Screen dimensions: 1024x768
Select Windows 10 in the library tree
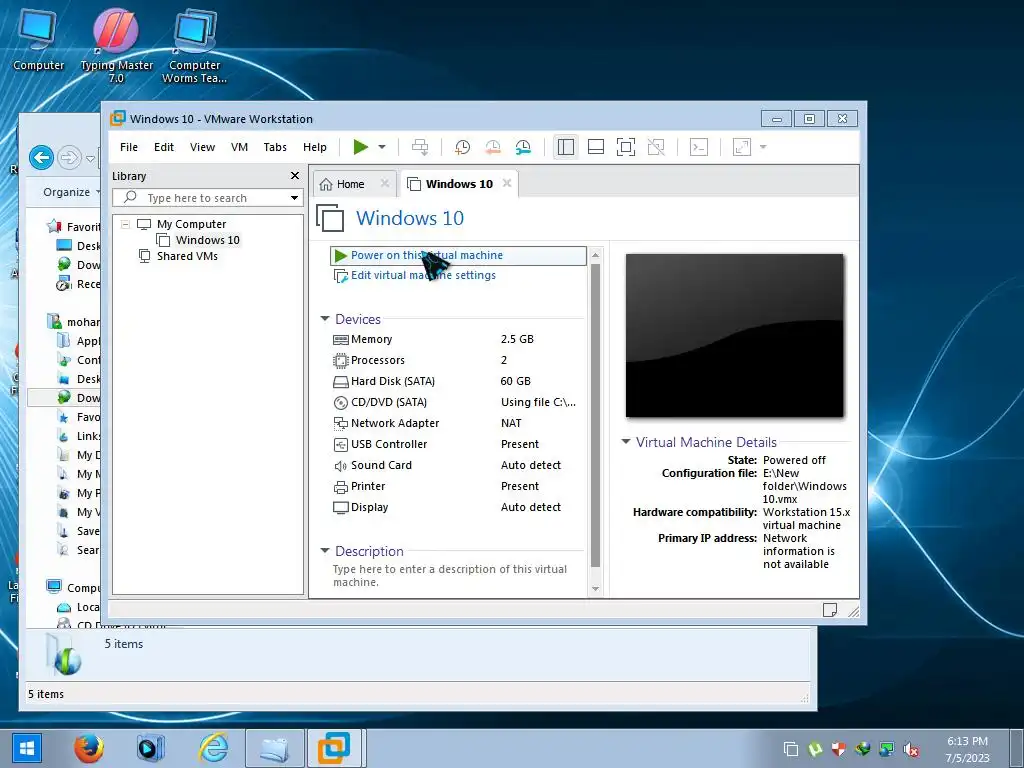[x=208, y=240]
